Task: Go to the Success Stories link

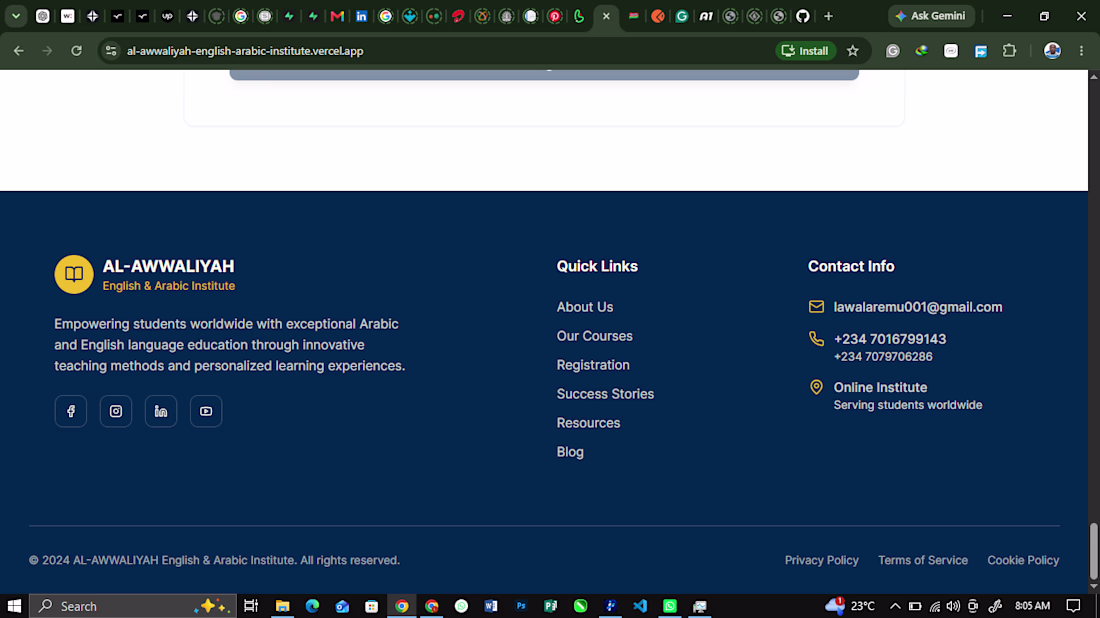Action: click(605, 394)
